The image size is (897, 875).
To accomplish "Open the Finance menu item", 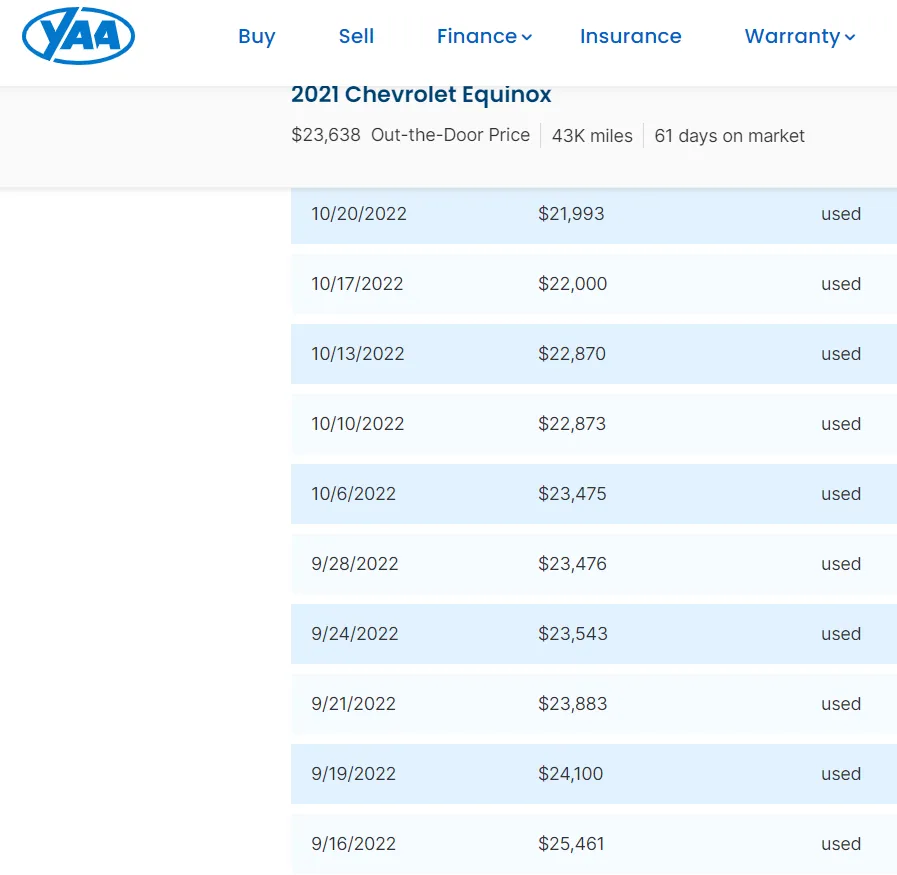I will point(477,36).
